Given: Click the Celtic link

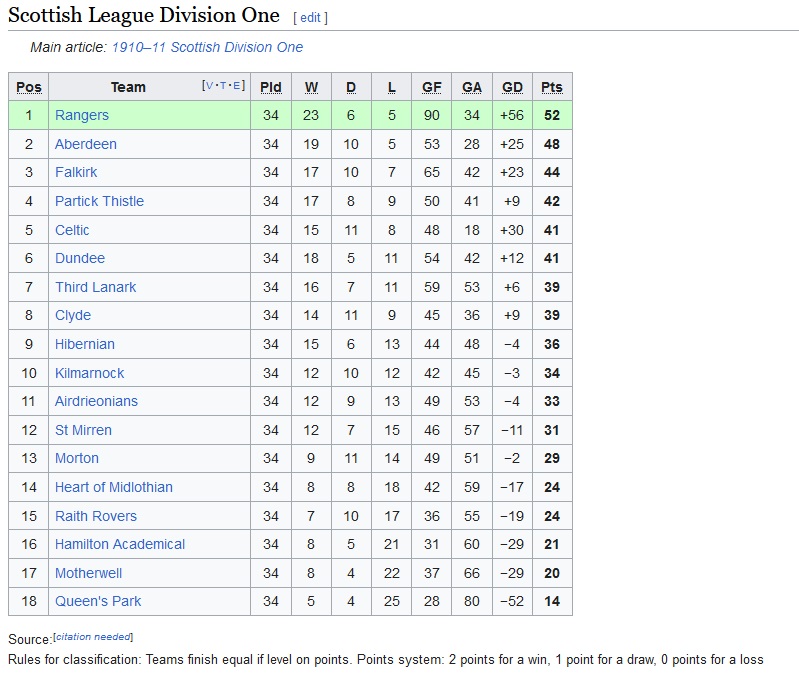Looking at the screenshot, I should (73, 230).
